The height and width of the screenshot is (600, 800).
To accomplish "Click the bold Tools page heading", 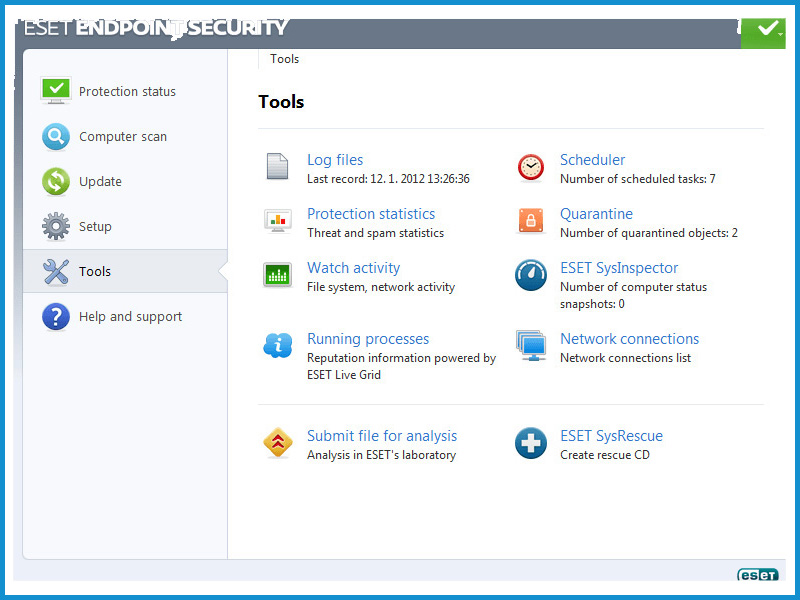I will [x=281, y=102].
